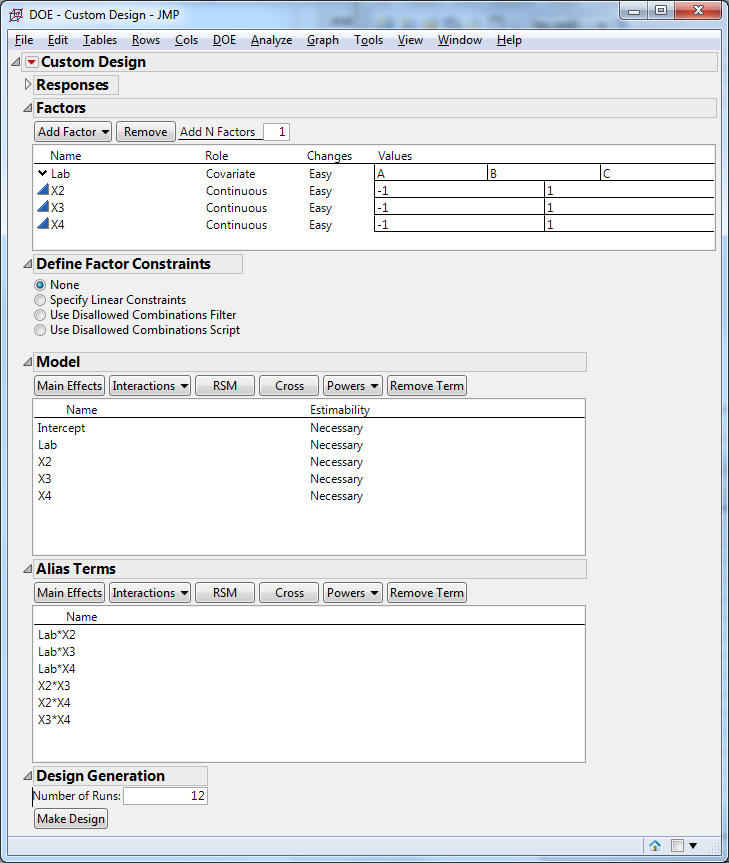Open the DOE menu
The width and height of the screenshot is (729, 863).
224,40
